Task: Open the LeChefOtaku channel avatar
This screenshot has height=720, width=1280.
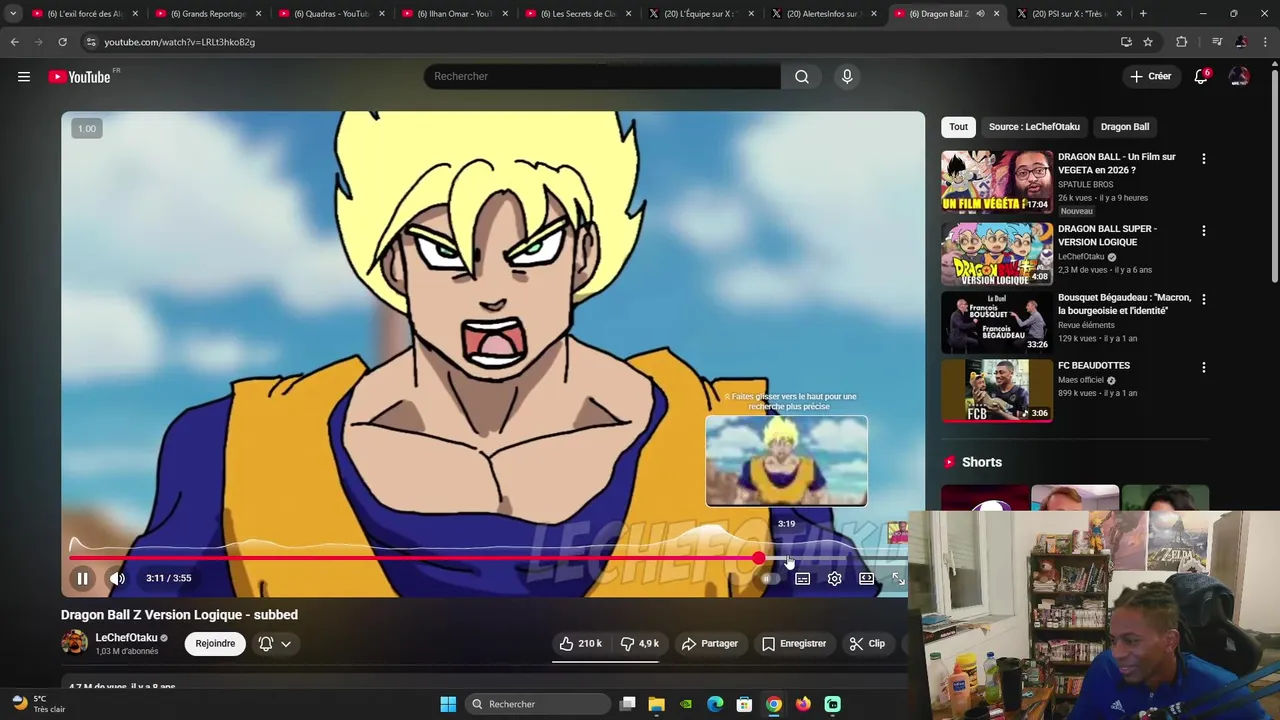Action: [75, 643]
